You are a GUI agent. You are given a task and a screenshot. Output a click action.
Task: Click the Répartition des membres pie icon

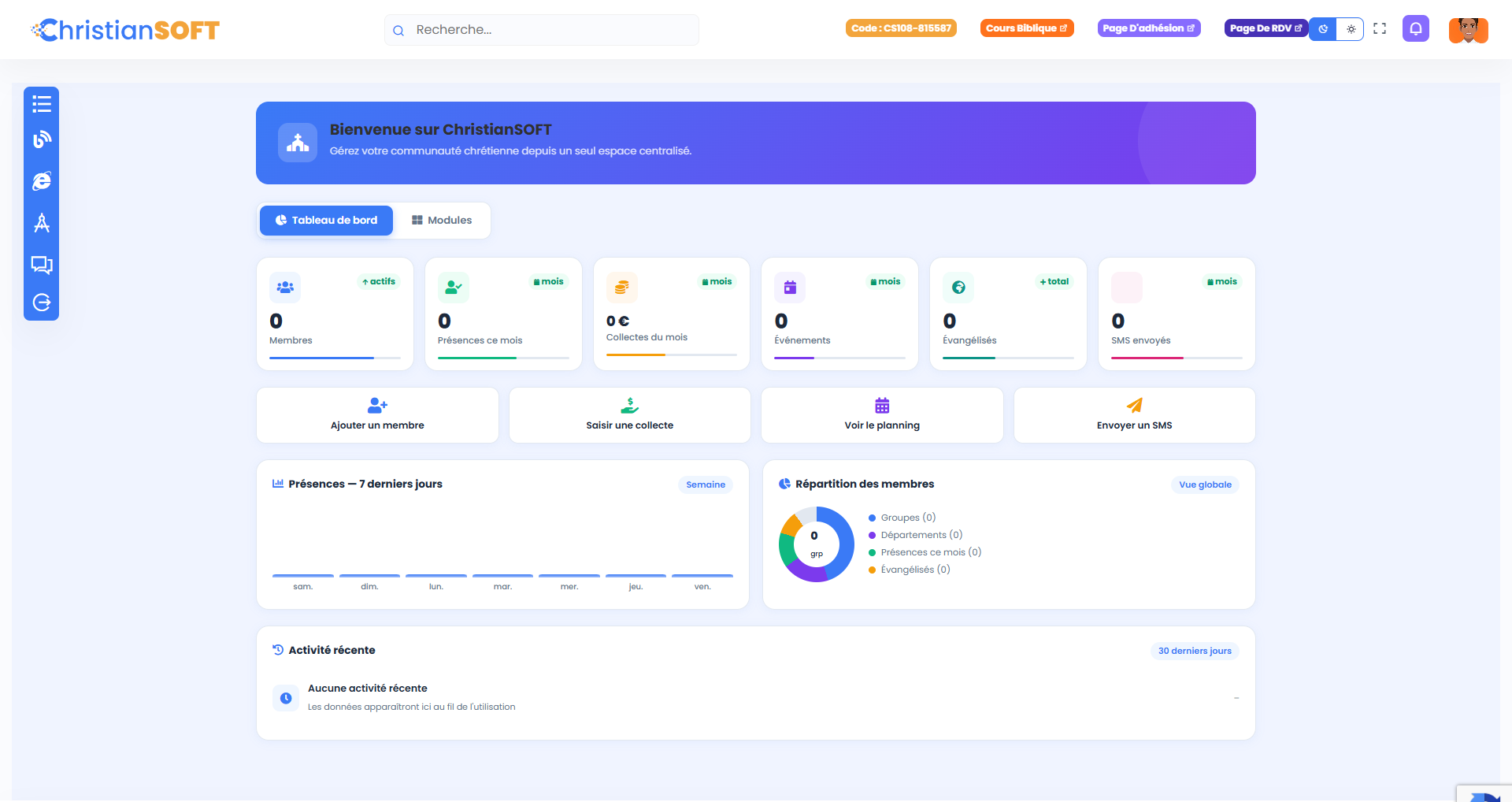(784, 484)
